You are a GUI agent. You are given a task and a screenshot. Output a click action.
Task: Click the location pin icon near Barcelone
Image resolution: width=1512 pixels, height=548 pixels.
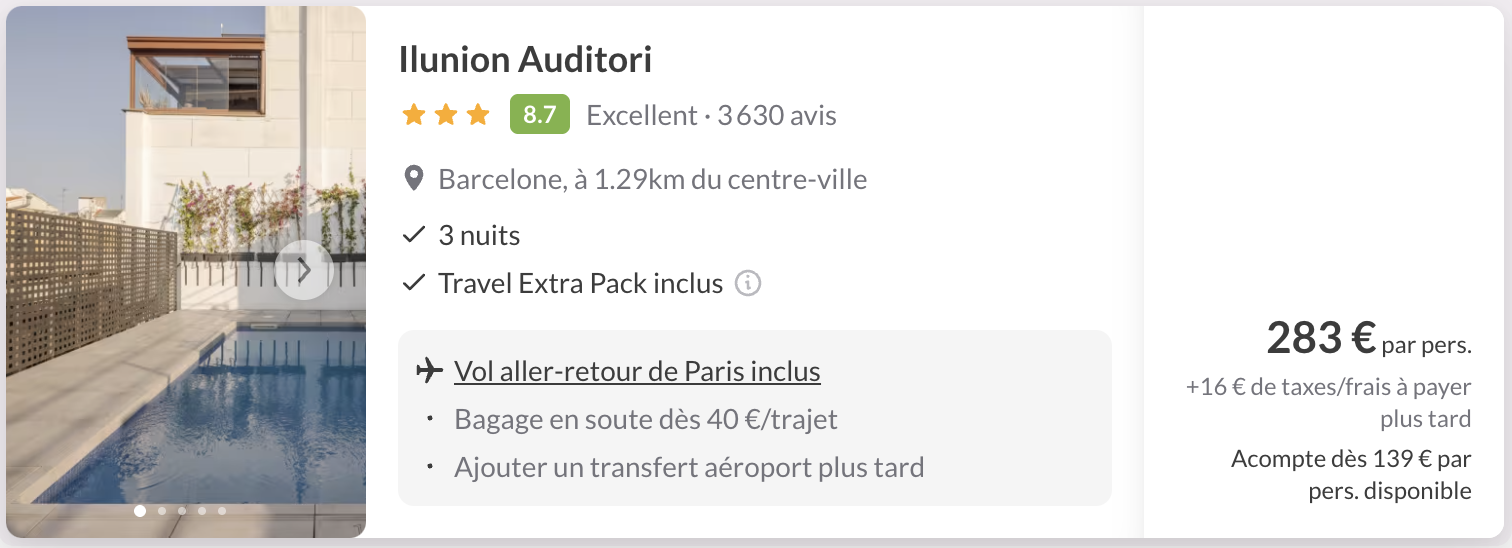point(413,180)
